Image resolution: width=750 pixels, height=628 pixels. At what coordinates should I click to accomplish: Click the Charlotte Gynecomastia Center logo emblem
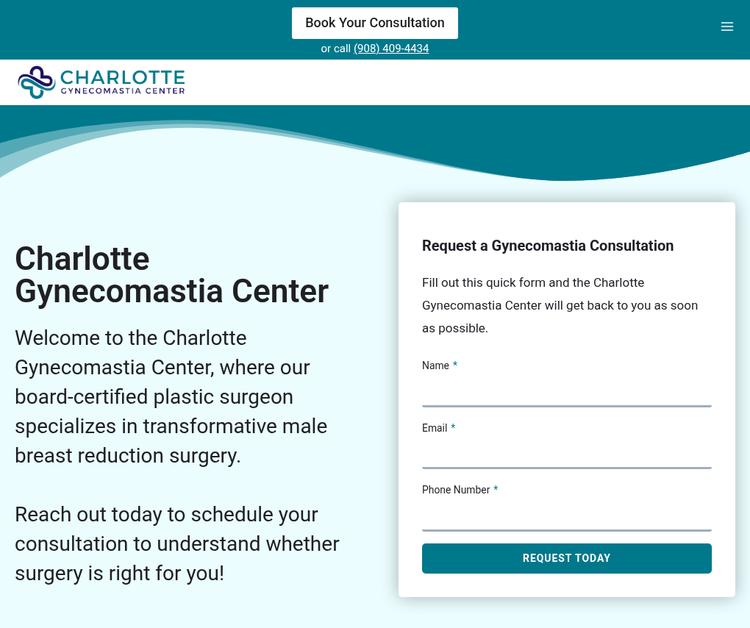tap(37, 82)
